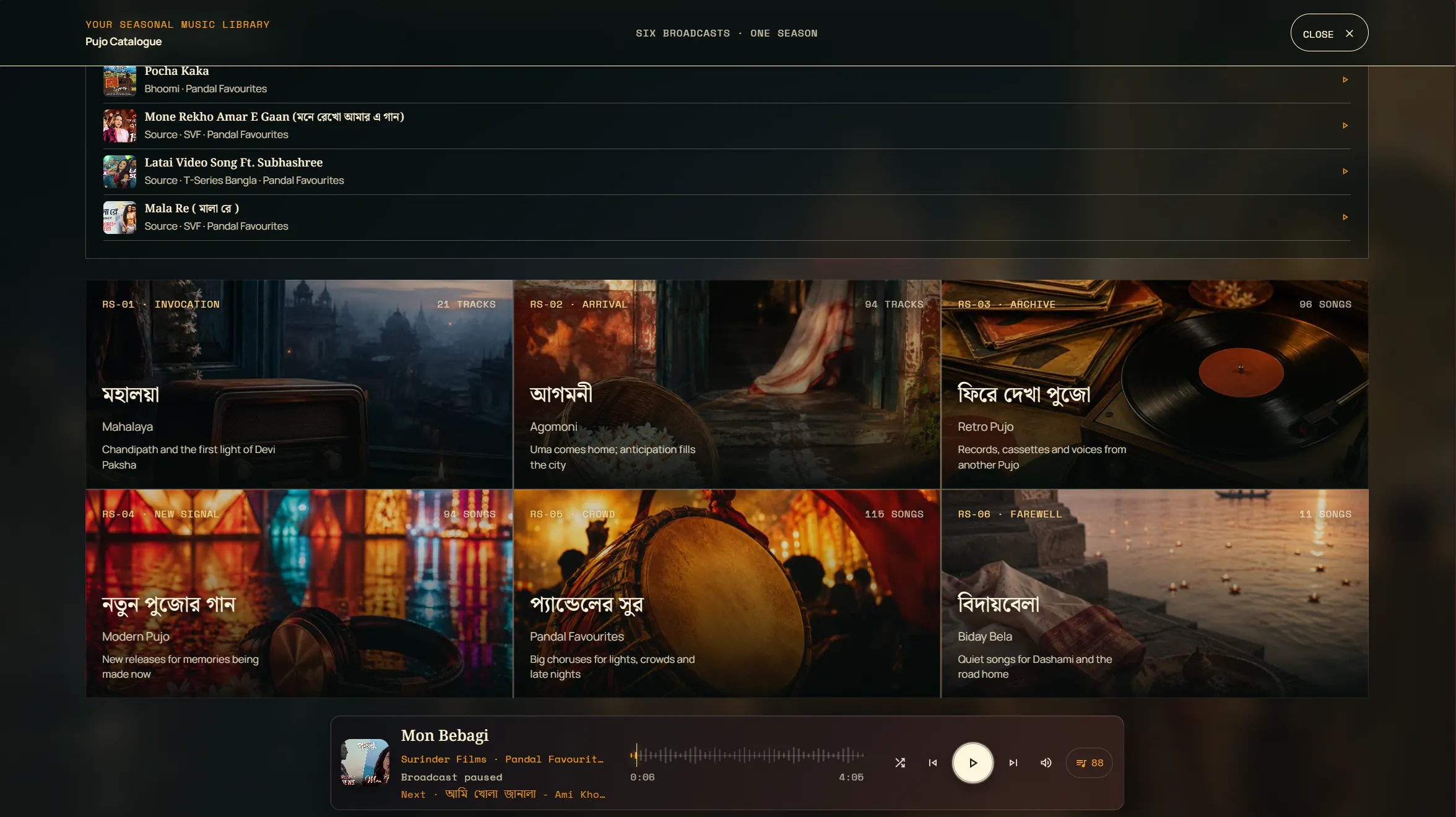Open the Retro Pujo broadcast card
The image size is (1456, 817).
[1155, 384]
